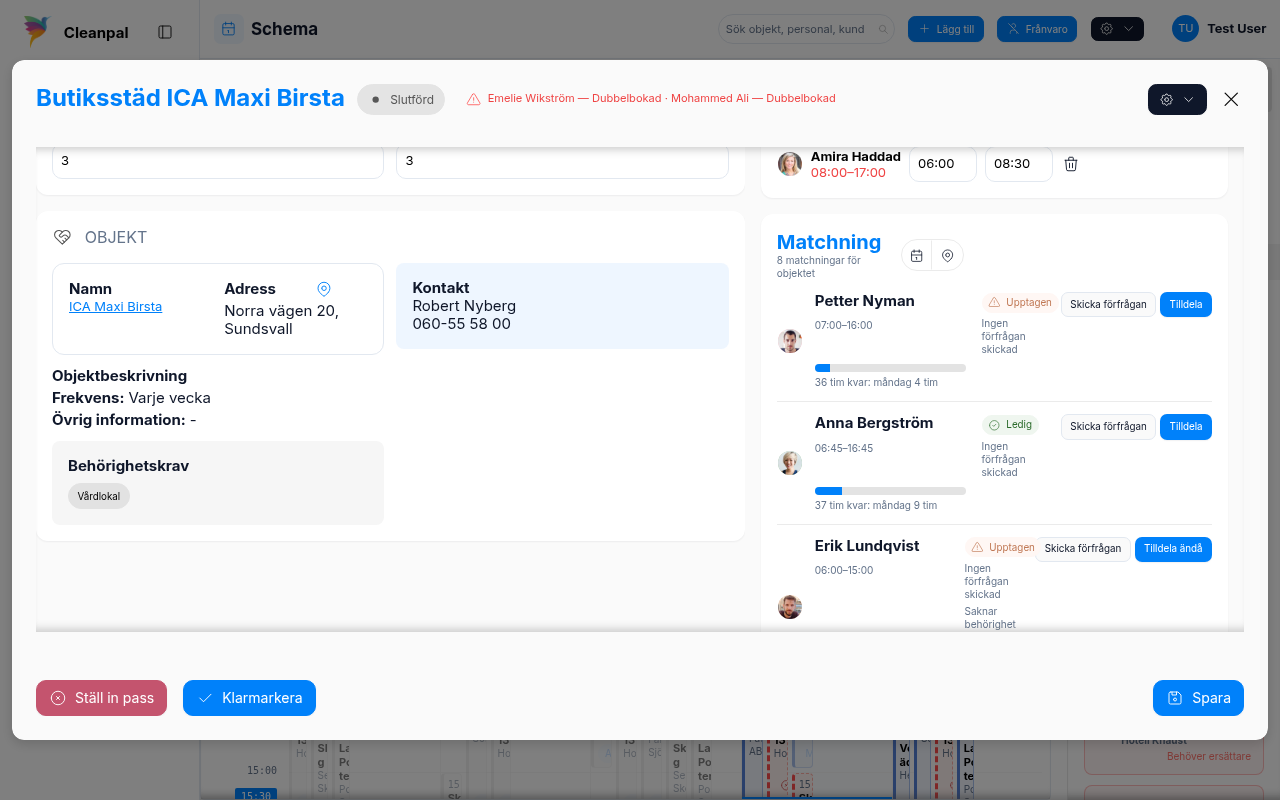
Task: Switch matching to calendar view icon
Action: click(x=916, y=255)
